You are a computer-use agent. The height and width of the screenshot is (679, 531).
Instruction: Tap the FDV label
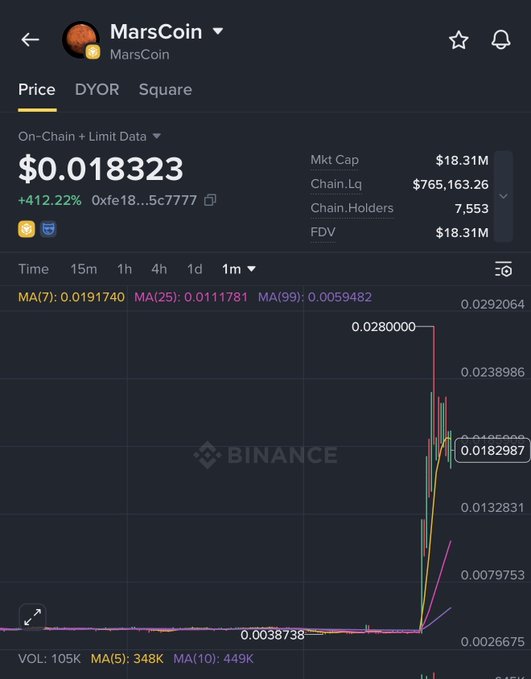pos(323,233)
